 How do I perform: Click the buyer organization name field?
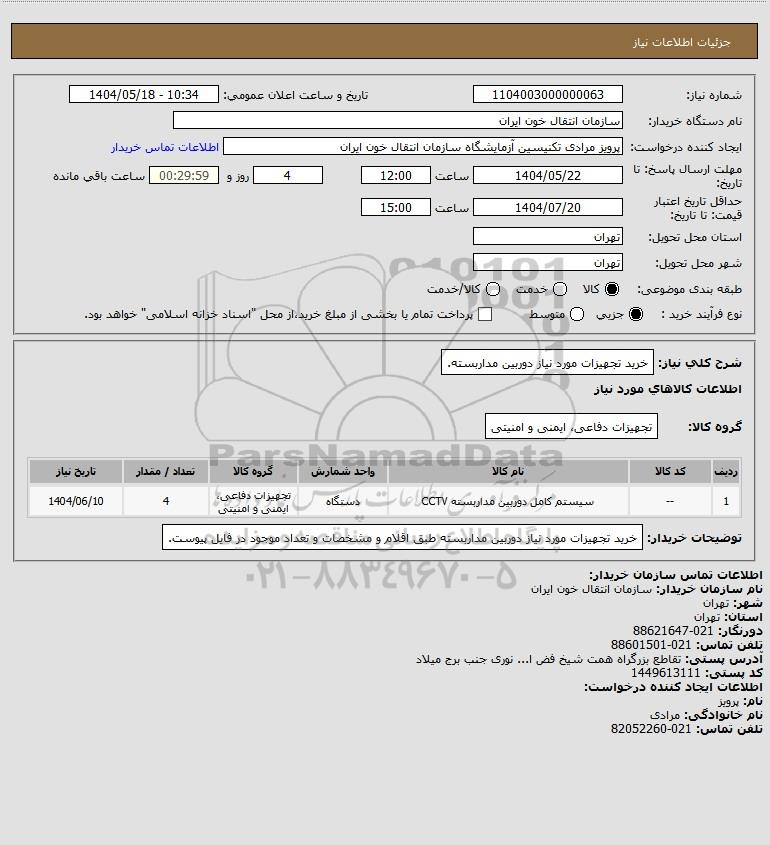coord(398,120)
